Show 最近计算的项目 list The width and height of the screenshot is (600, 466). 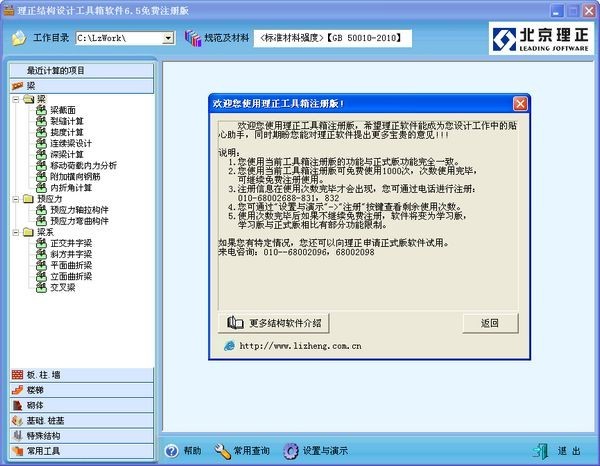tap(82, 70)
